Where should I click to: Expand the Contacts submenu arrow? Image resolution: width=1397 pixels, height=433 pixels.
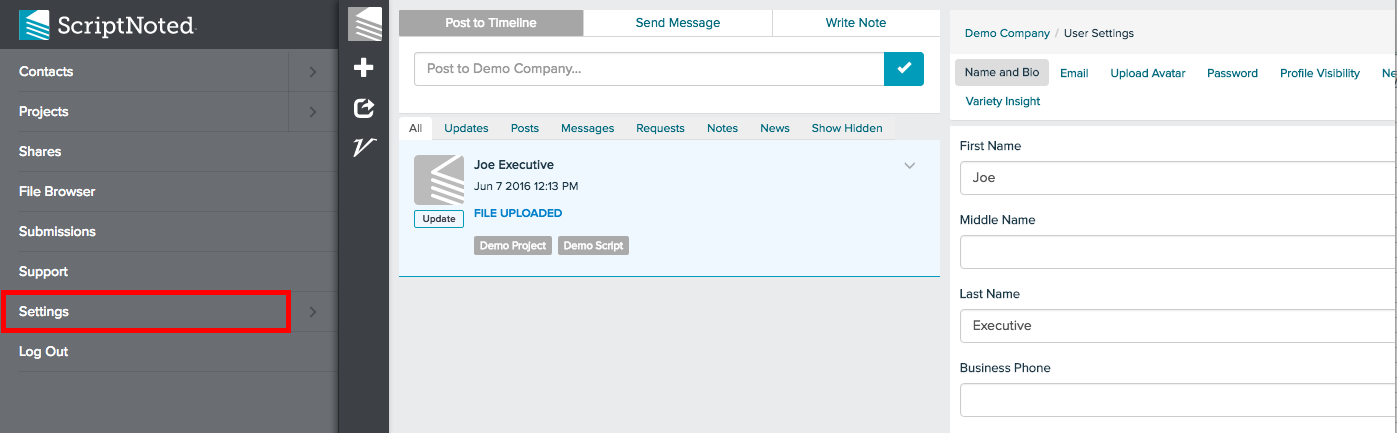313,72
